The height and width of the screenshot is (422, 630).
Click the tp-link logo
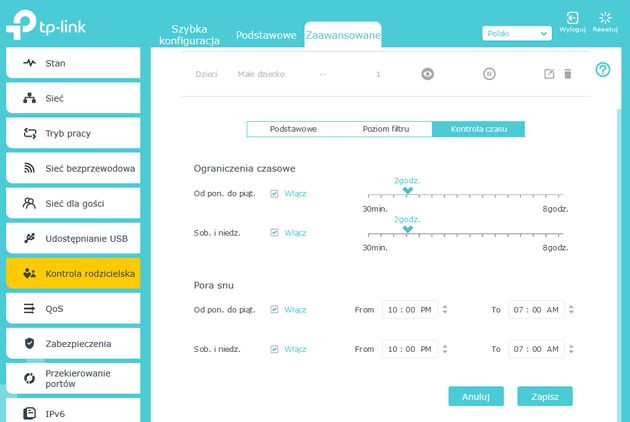click(46, 25)
